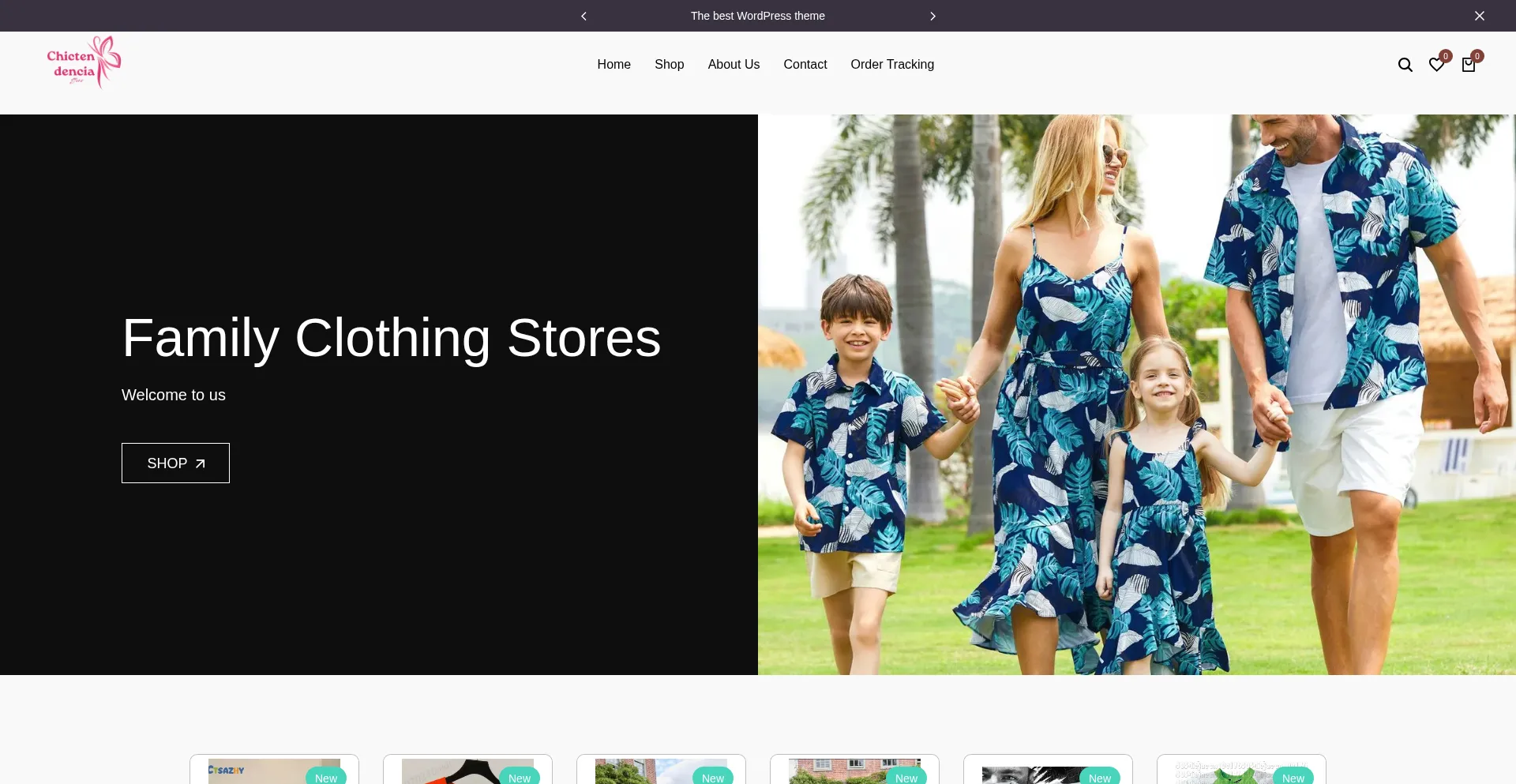Show next announcement with right chevron

[932, 16]
